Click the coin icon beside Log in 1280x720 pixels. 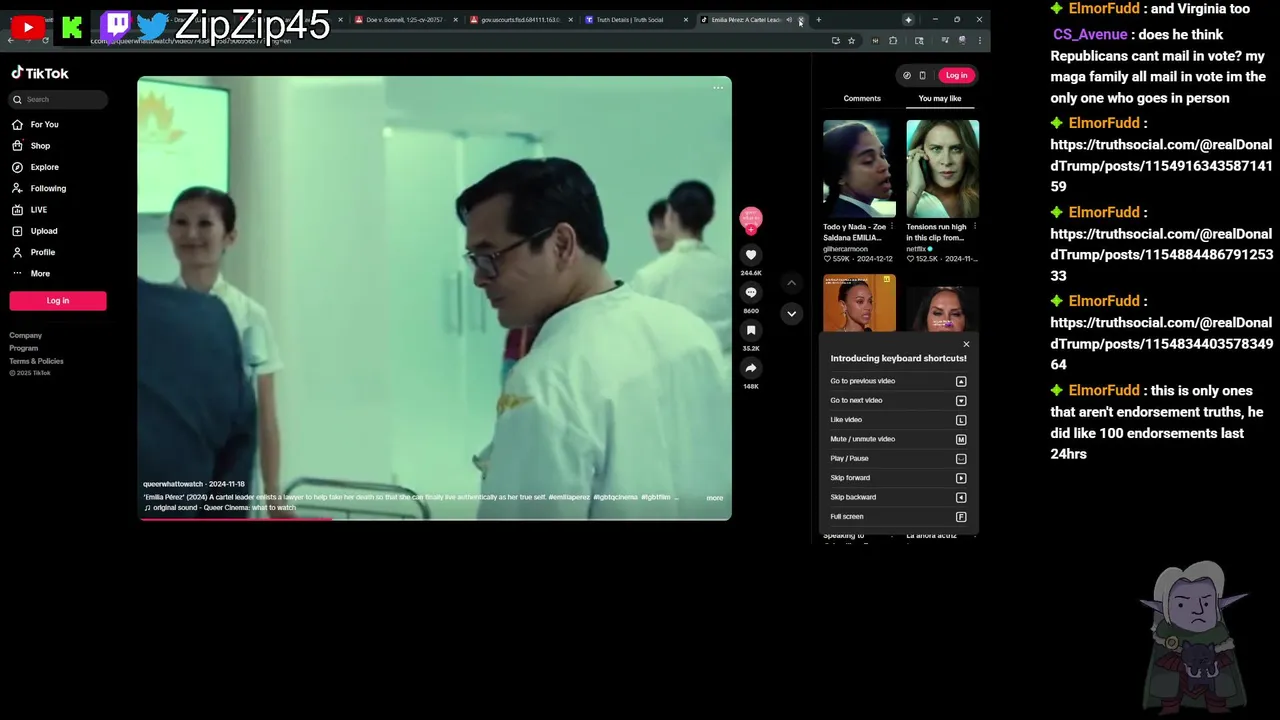click(x=907, y=75)
